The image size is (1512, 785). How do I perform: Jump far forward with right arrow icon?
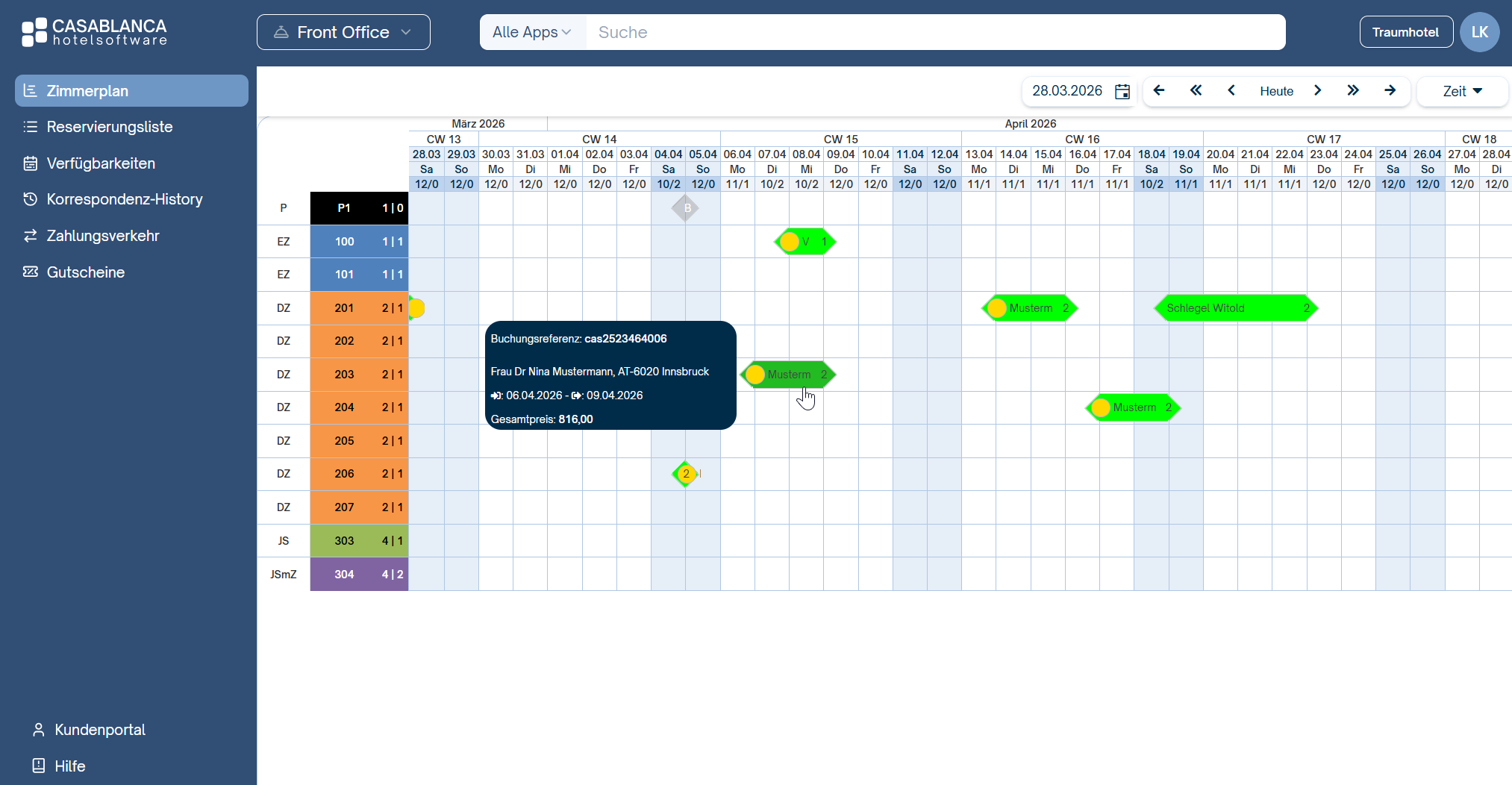[x=1390, y=90]
